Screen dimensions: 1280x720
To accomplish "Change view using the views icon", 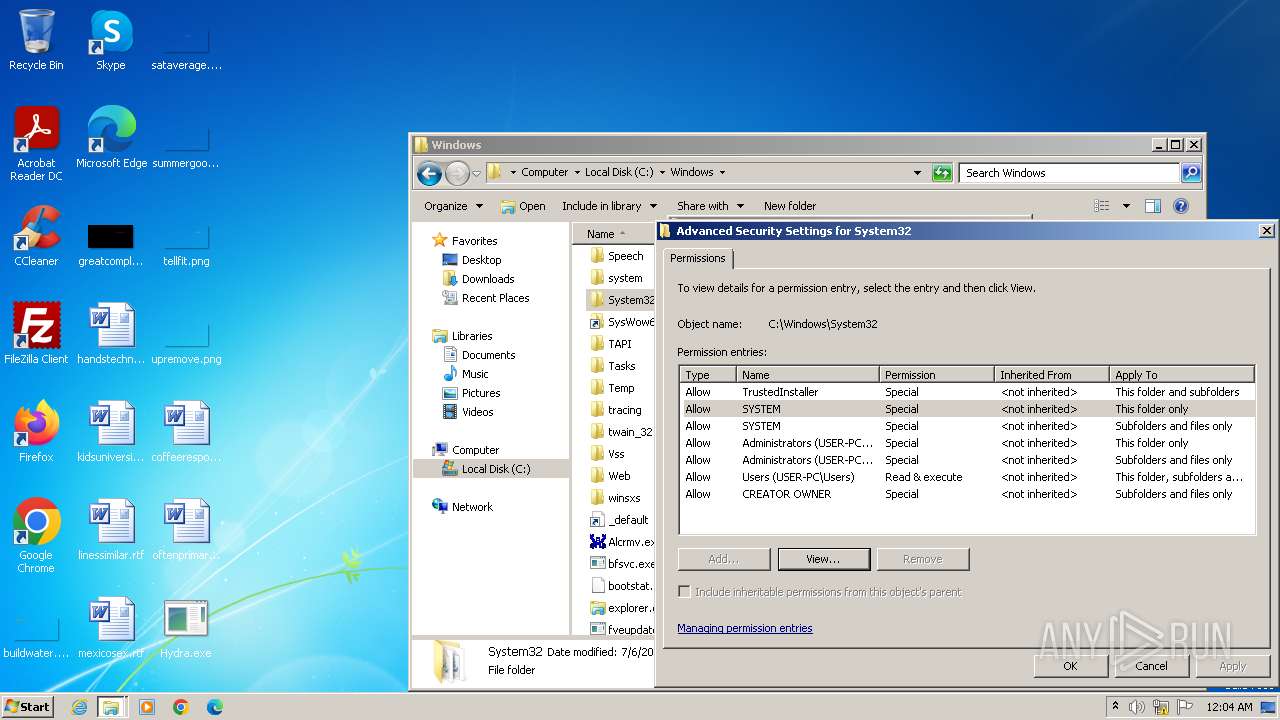I will coord(1102,206).
